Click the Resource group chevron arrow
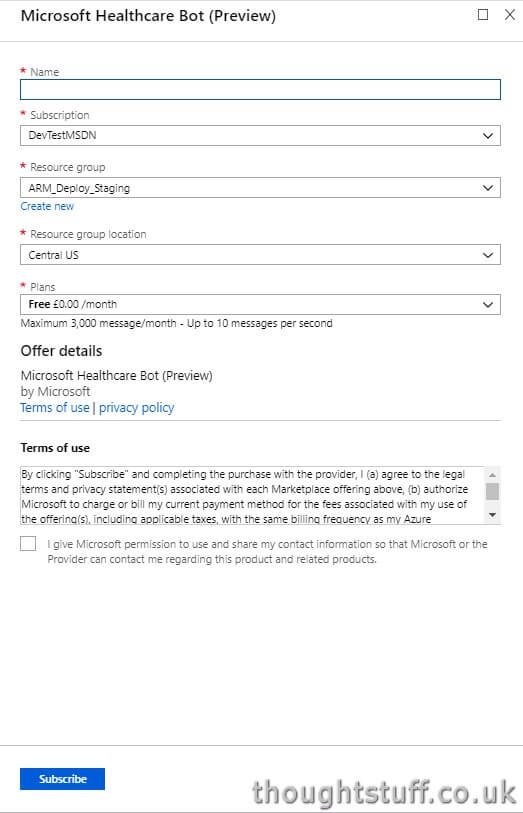 pos(488,188)
